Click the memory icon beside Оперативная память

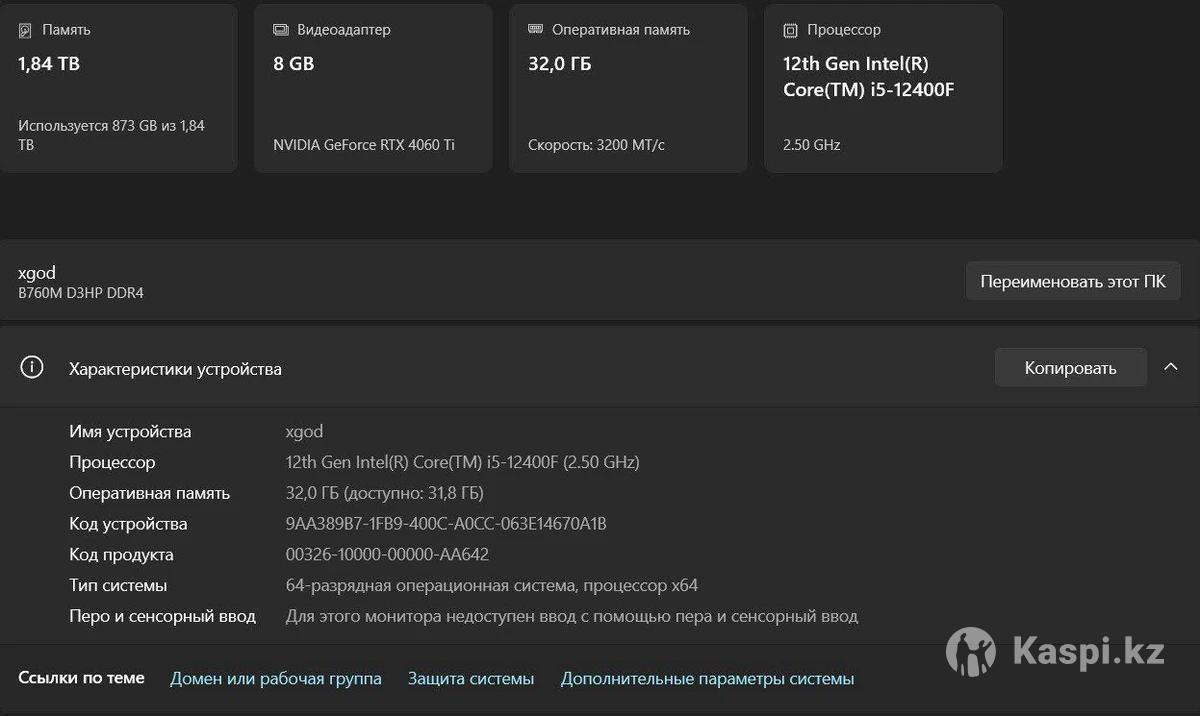coord(536,30)
